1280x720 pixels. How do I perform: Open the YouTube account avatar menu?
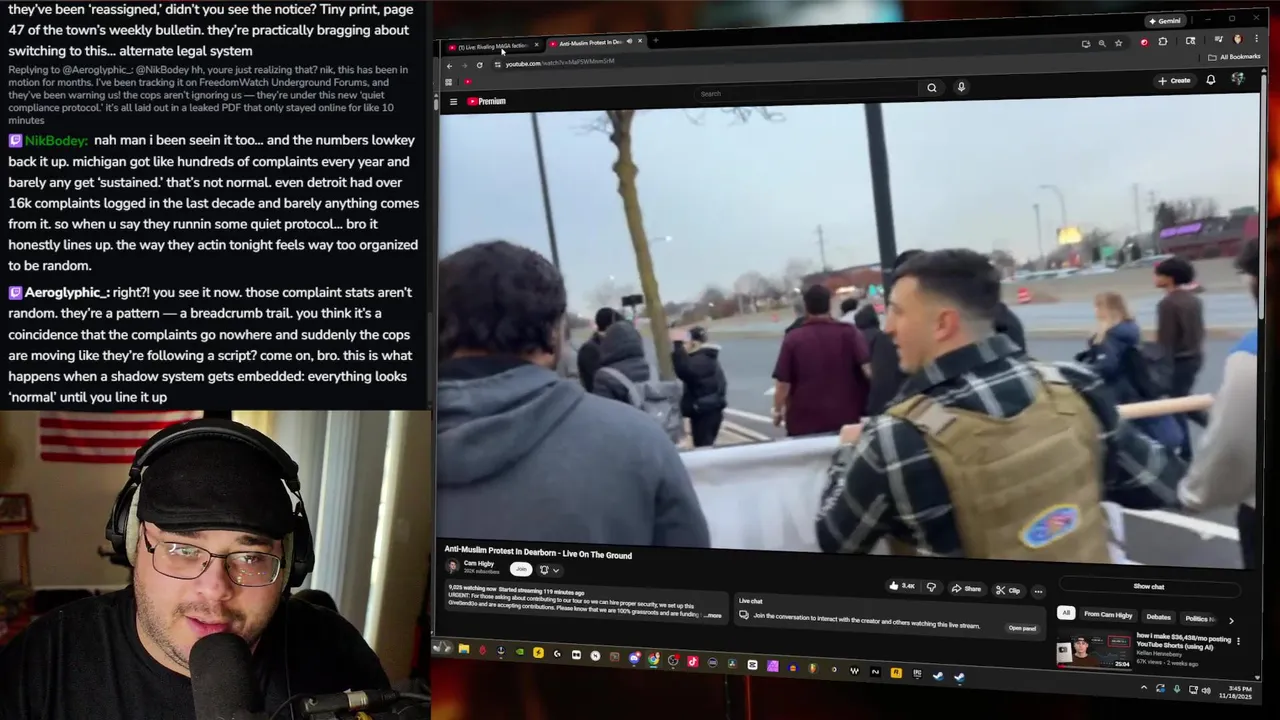[1238, 79]
